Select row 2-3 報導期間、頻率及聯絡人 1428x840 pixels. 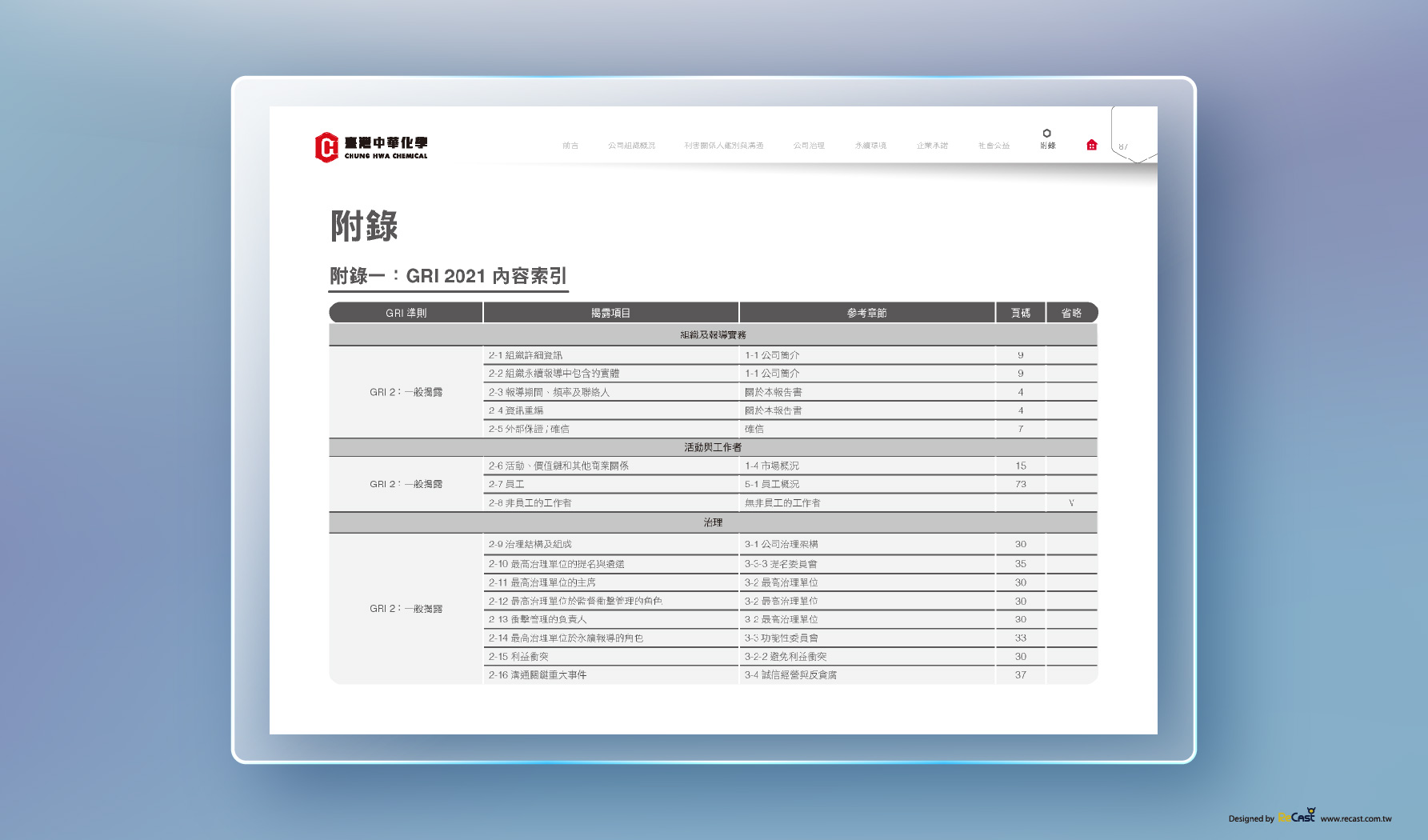point(790,392)
